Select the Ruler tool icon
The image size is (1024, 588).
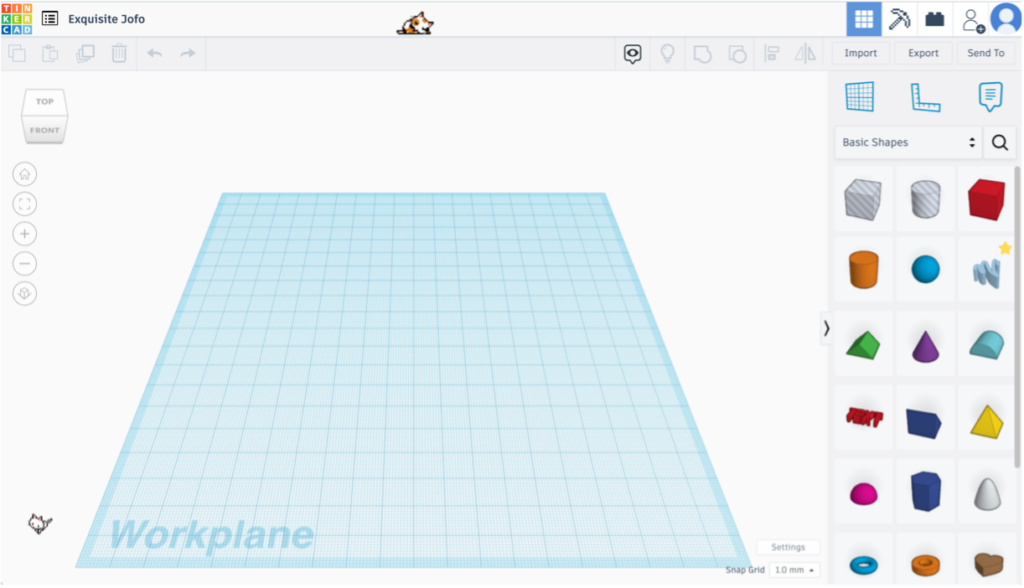point(925,97)
